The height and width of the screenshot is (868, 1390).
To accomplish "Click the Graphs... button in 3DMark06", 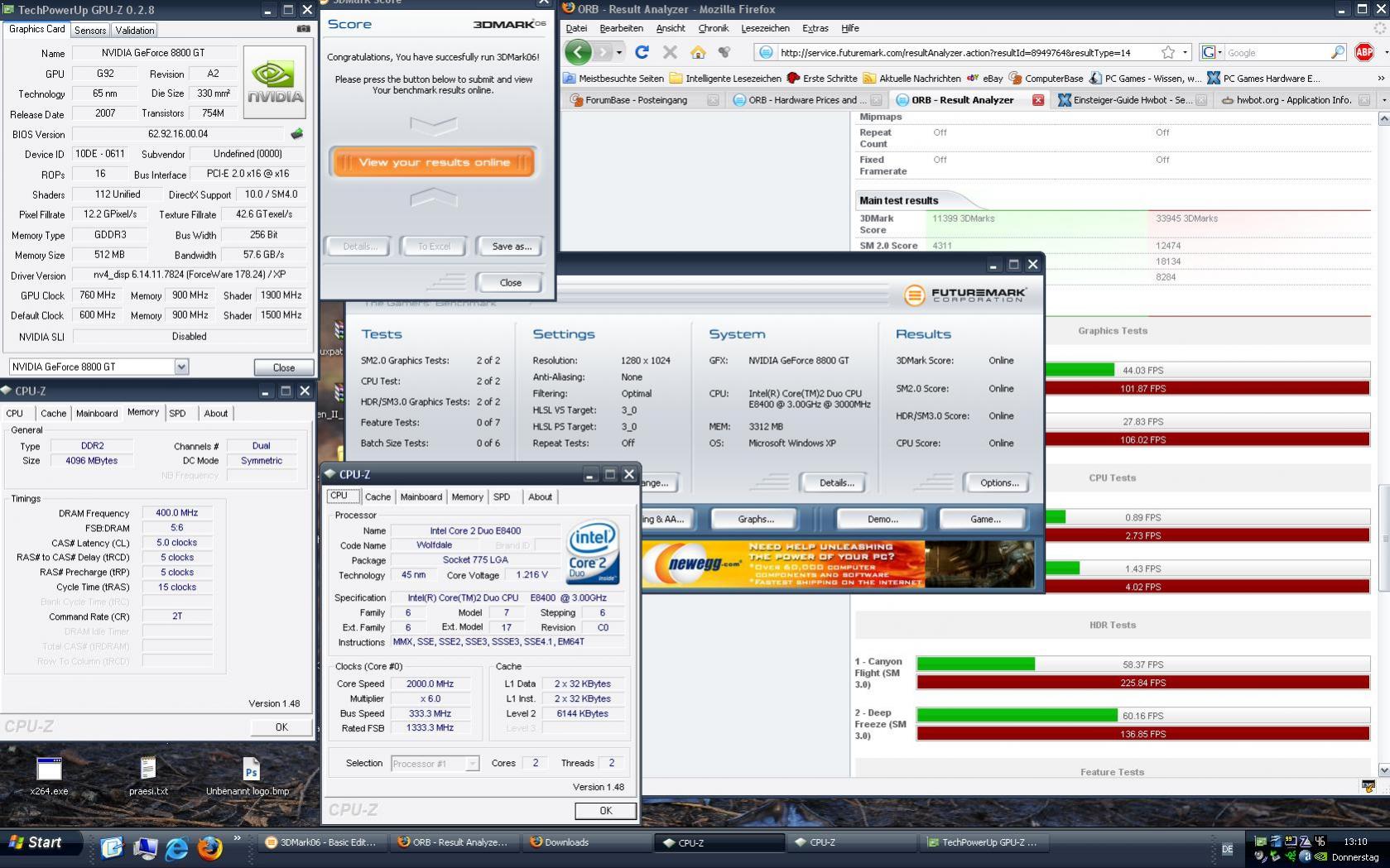I will tap(755, 519).
